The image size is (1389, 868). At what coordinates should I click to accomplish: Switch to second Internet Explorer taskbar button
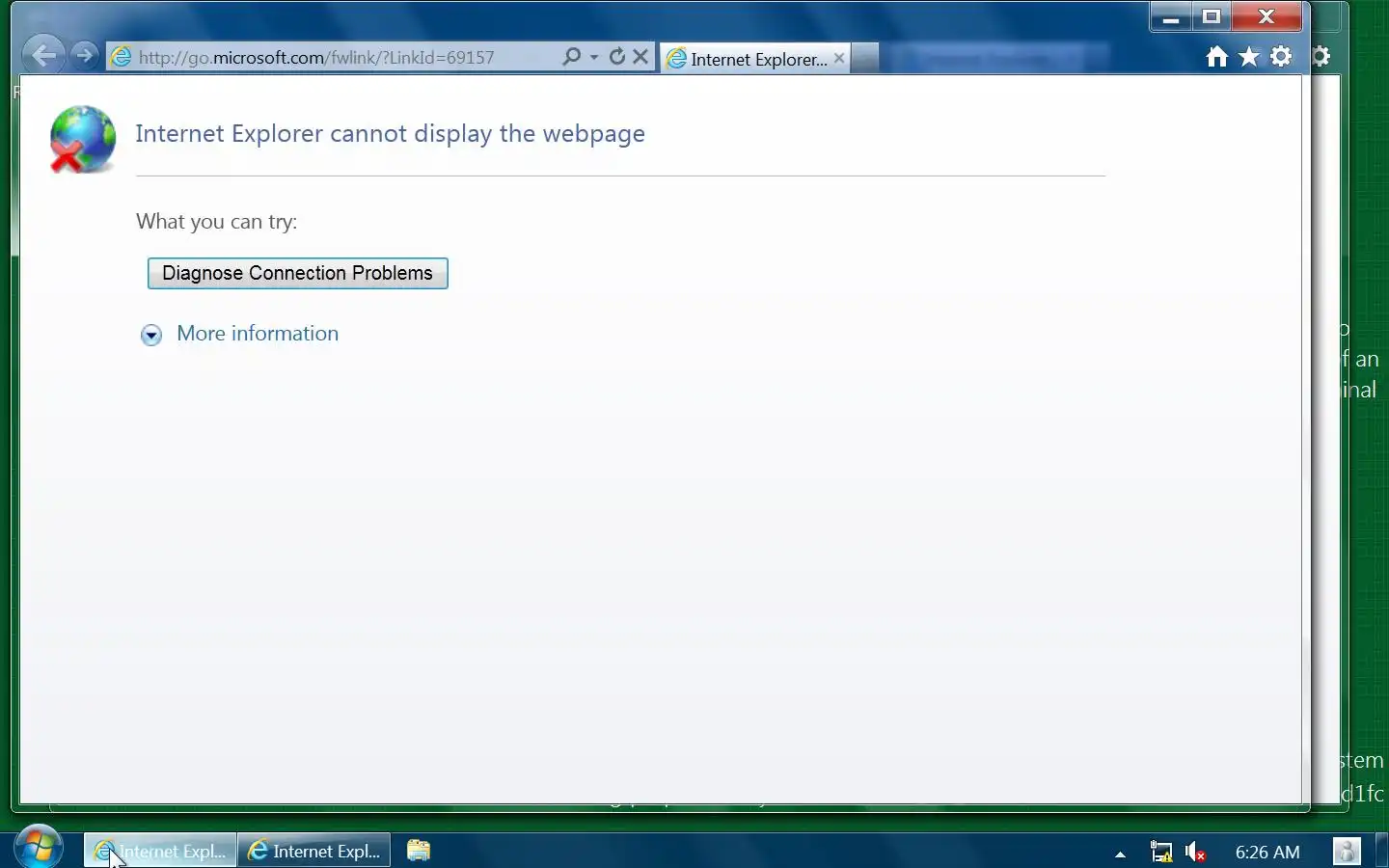(314, 851)
